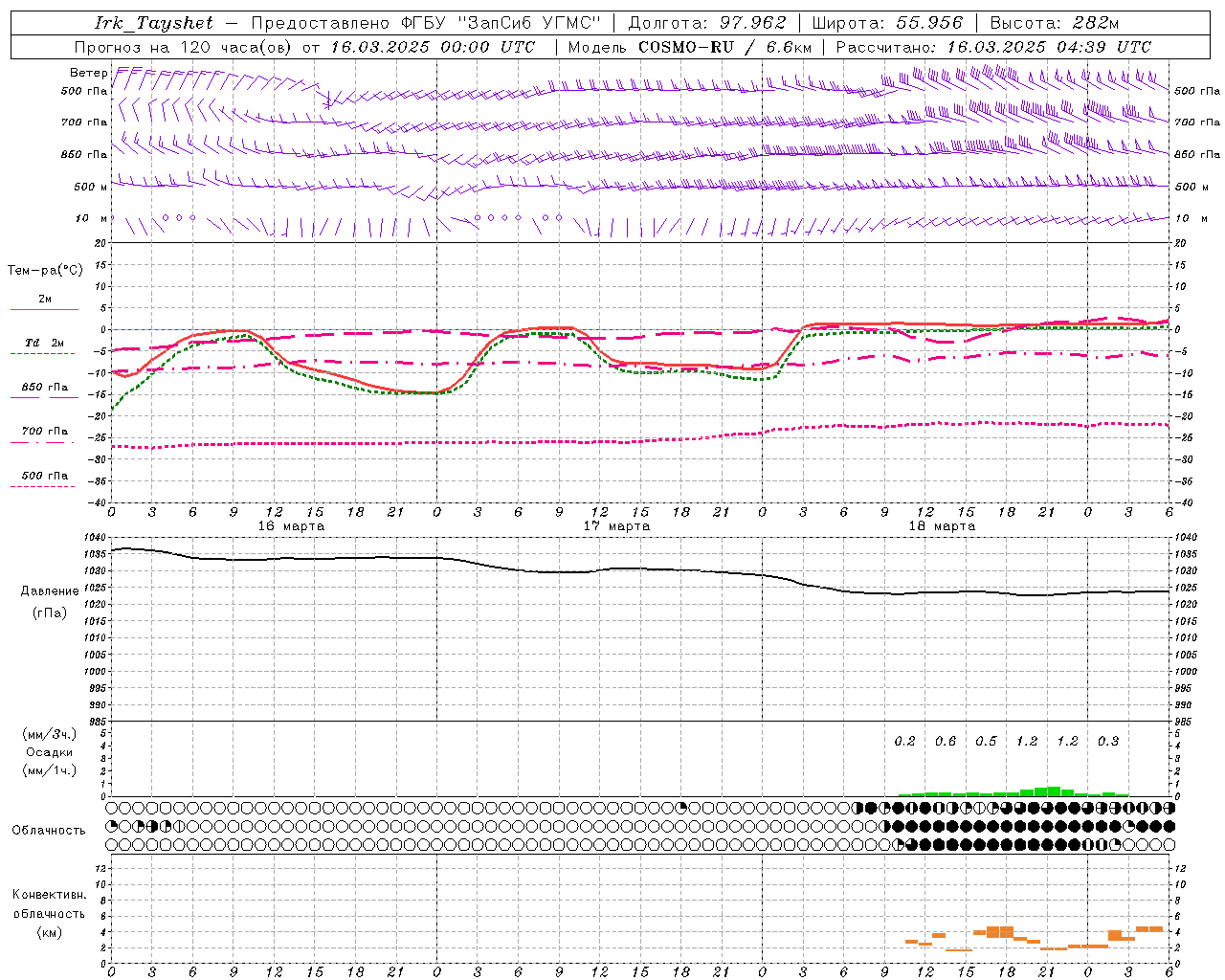Select the 18 марта date label
This screenshot has width=1225, height=980.
942,525
